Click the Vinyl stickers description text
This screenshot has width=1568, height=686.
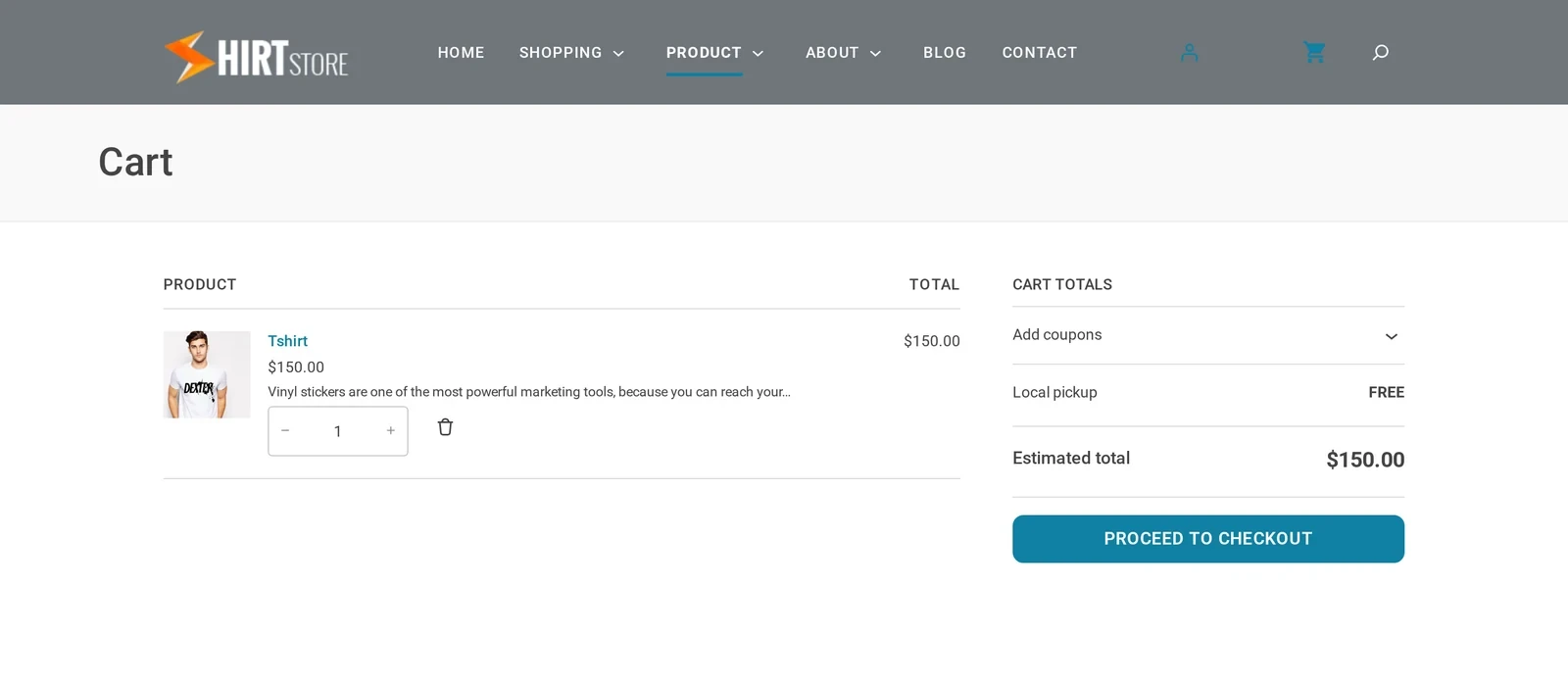(529, 392)
